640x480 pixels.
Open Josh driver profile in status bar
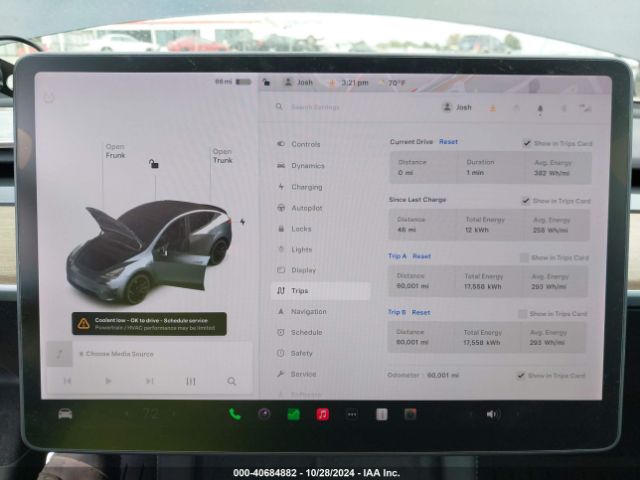[x=298, y=82]
